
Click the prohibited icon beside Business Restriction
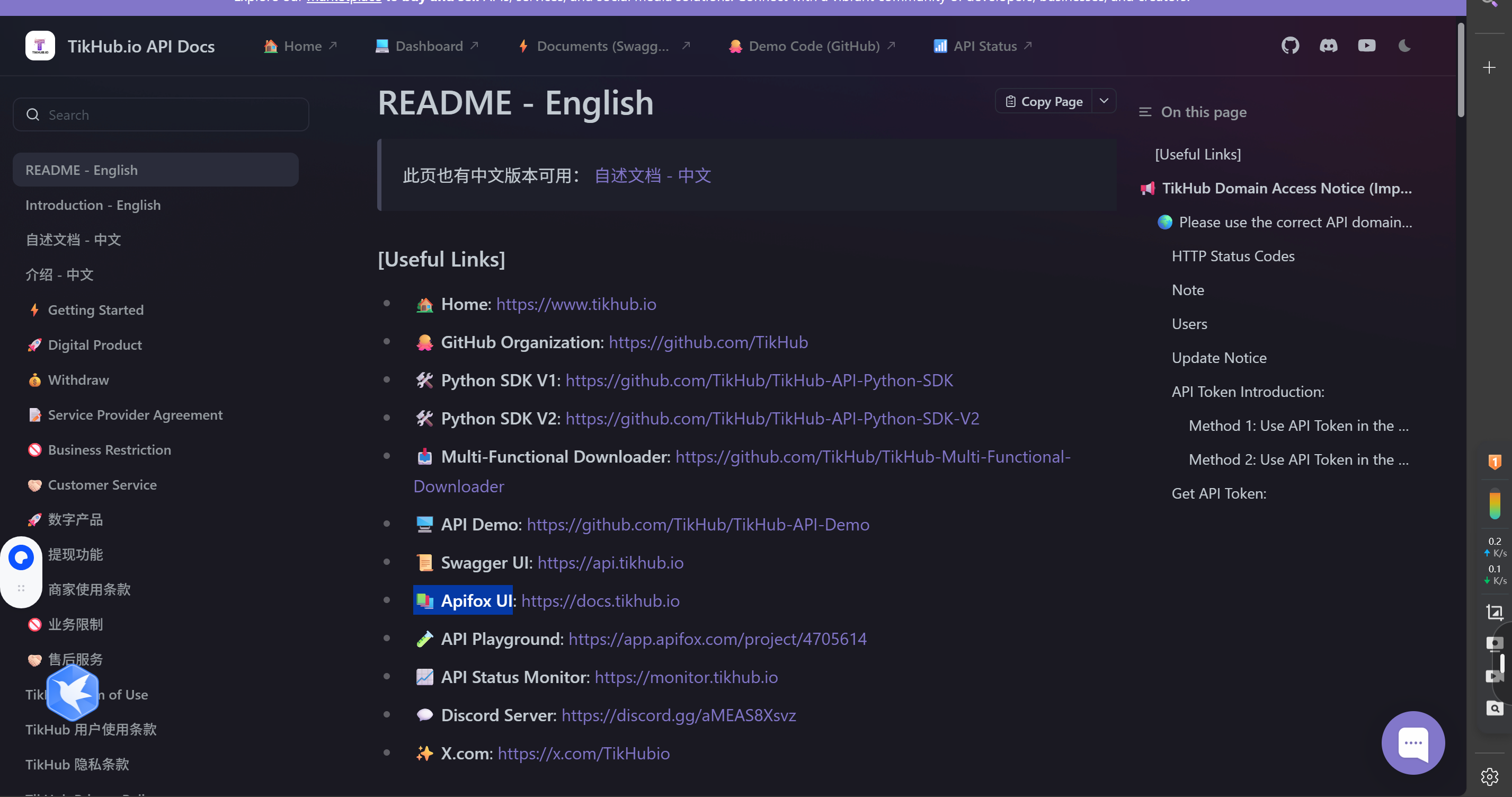pos(34,450)
